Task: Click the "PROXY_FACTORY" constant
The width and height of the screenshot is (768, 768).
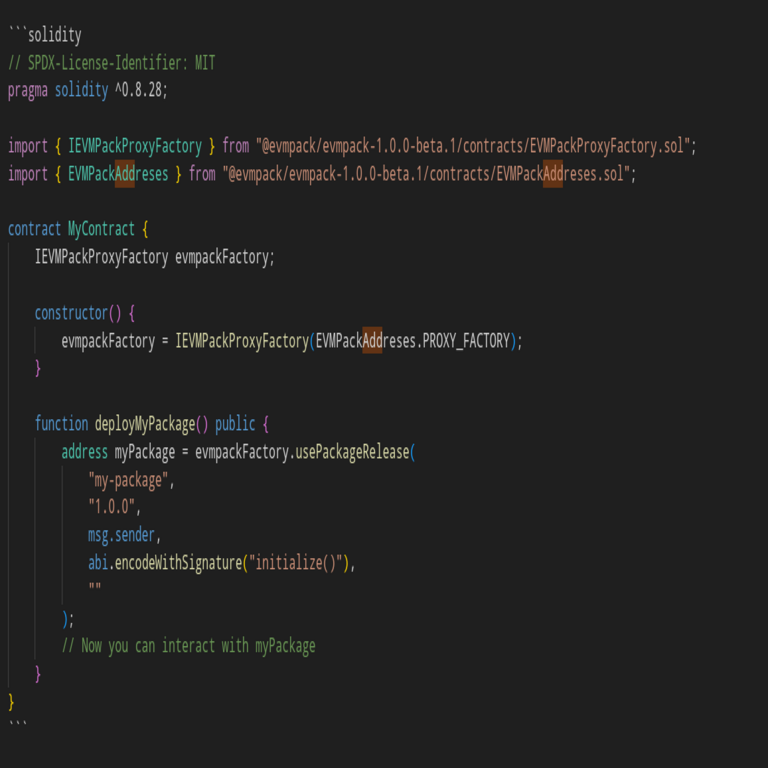Action: pos(466,341)
